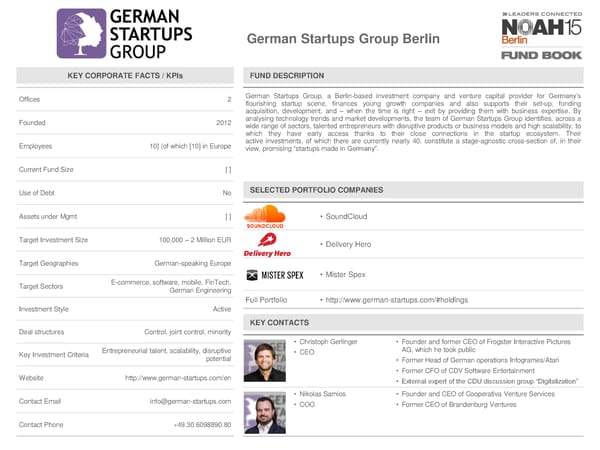Click the Target Investment Size value
Screen dimensions: 600x450
[x=195, y=240]
